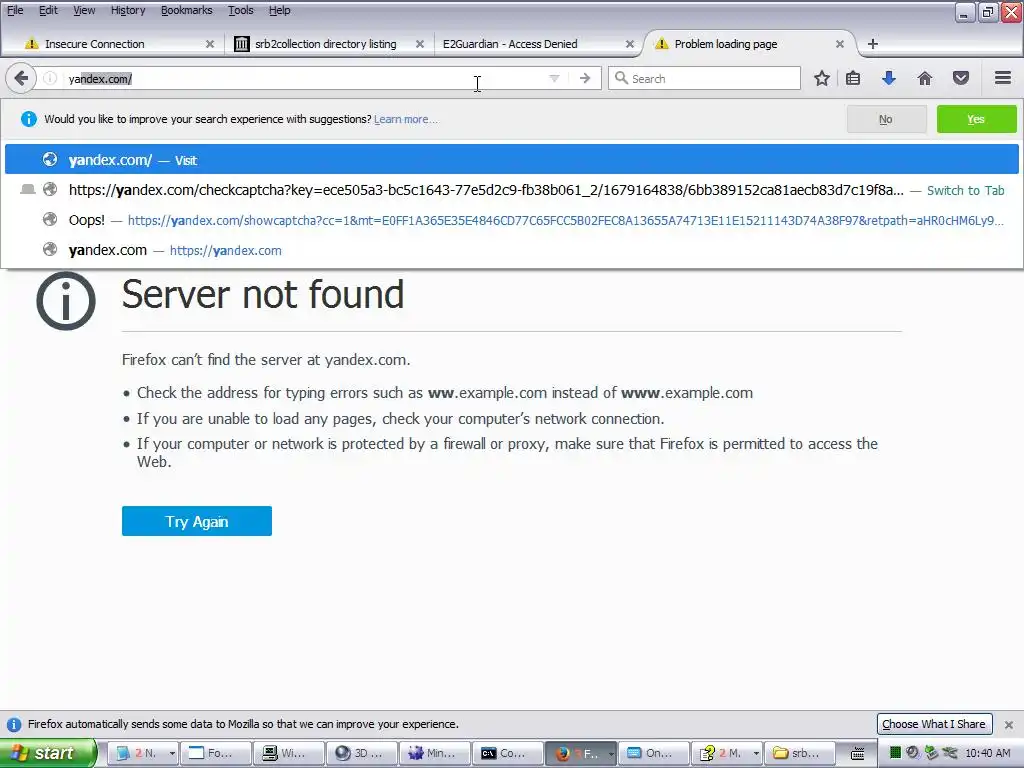
Task: Click Choose What I Share button
Action: (x=934, y=724)
